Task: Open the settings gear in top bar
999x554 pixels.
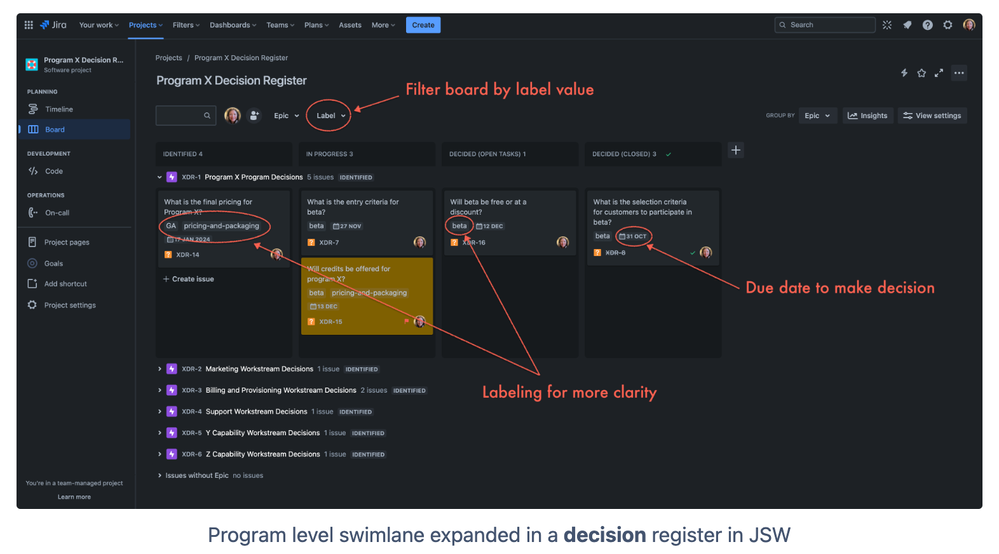Action: pyautogui.click(x=948, y=25)
